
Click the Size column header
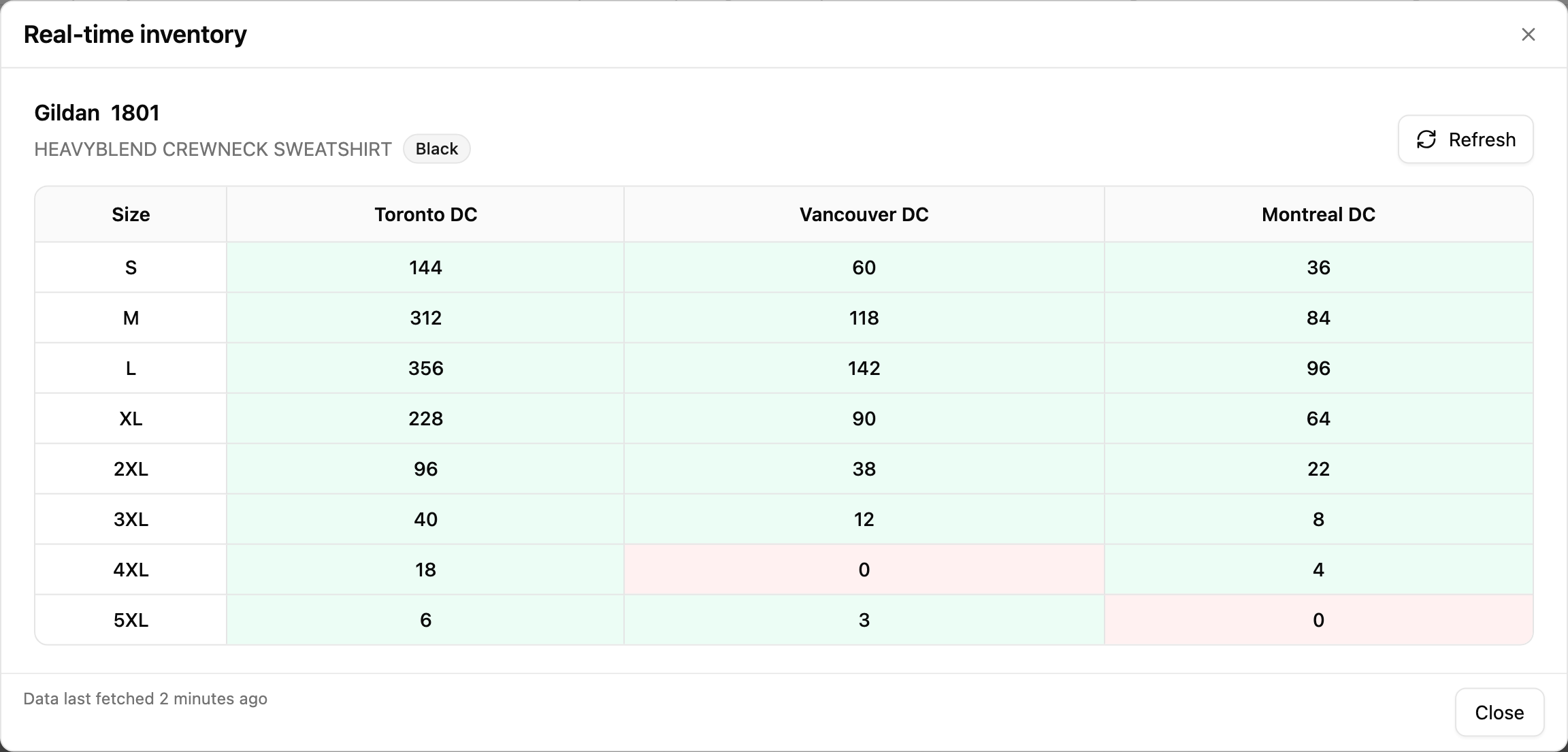(131, 214)
